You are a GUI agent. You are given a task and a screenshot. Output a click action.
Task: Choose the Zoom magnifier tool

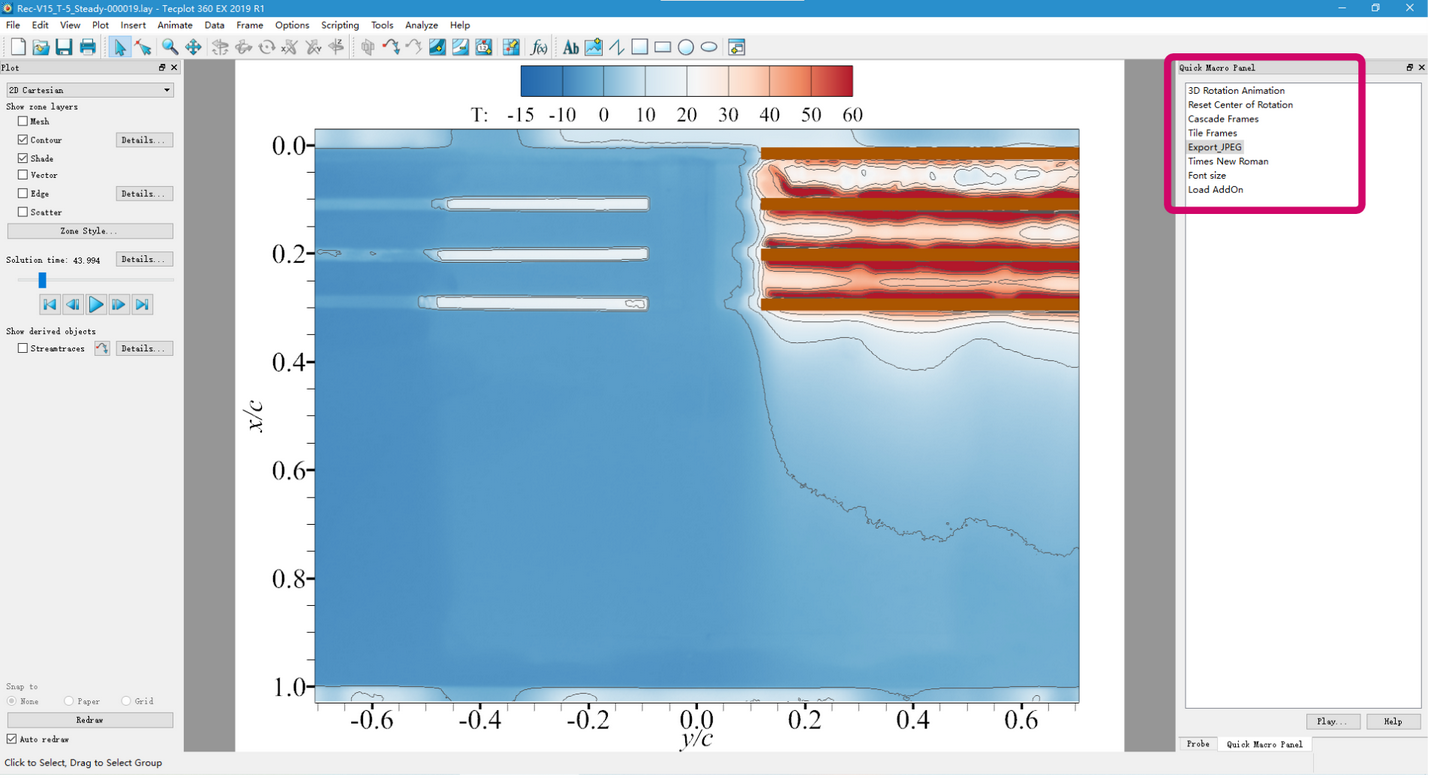coord(170,47)
